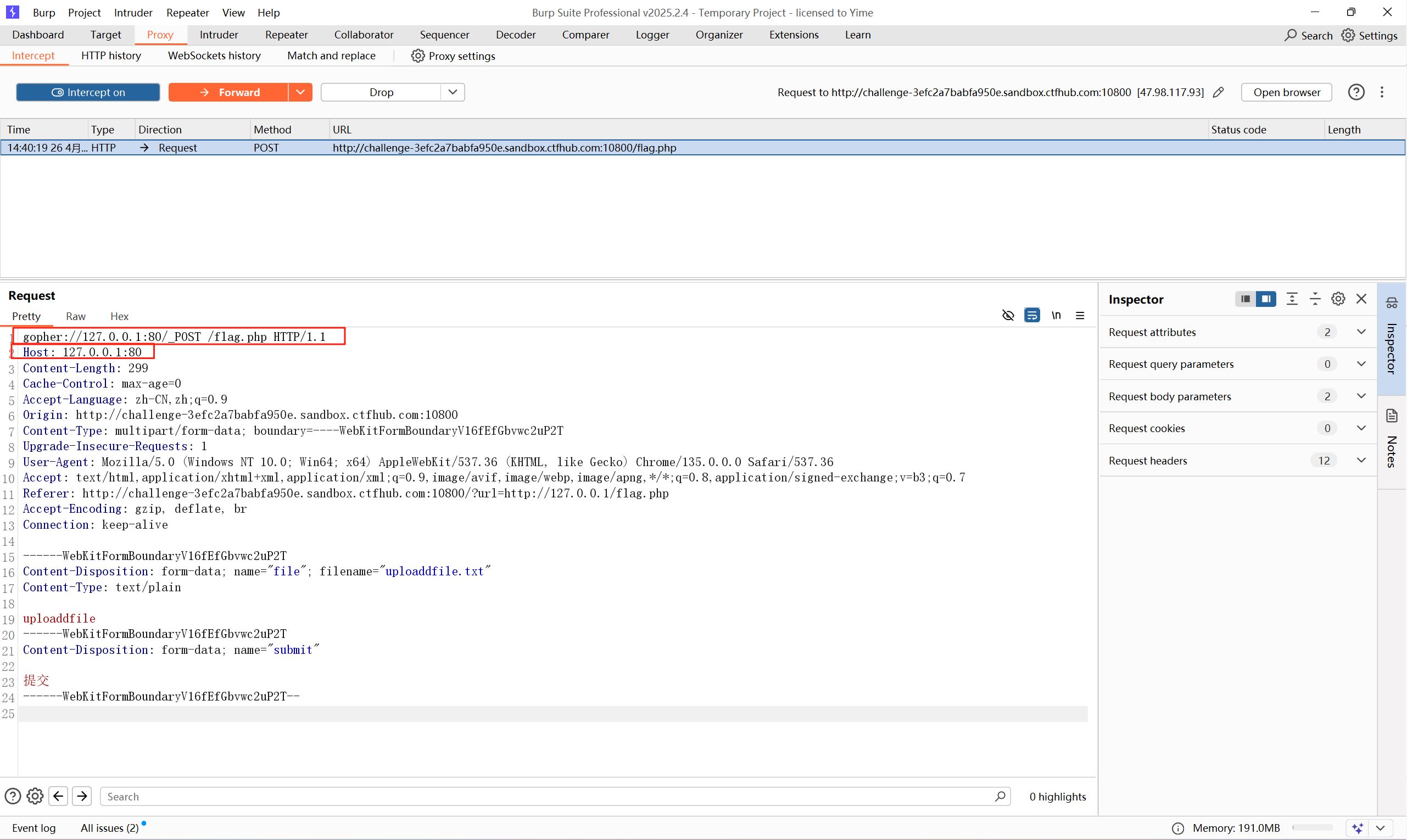The image size is (1407, 840).
Task: Collapse all Inspector sections icon
Action: tap(1315, 299)
